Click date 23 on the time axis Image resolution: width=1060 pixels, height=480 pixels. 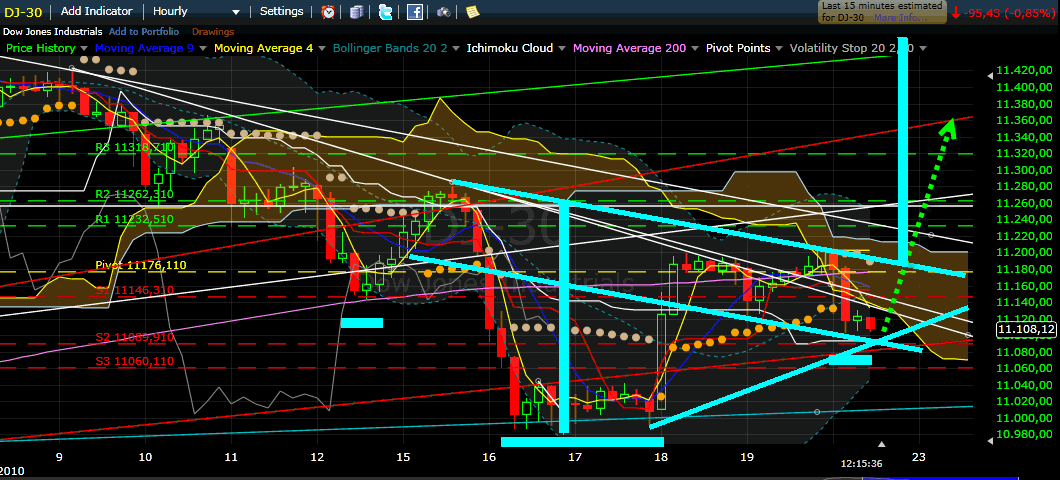click(x=919, y=456)
